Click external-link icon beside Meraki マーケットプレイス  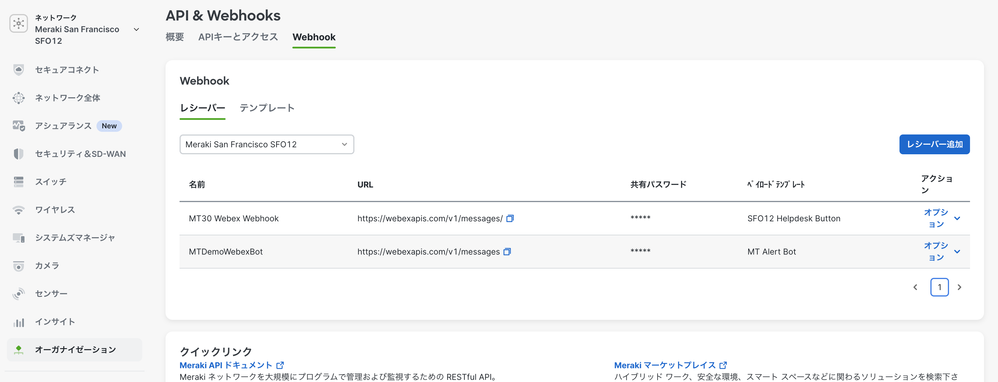pos(723,365)
